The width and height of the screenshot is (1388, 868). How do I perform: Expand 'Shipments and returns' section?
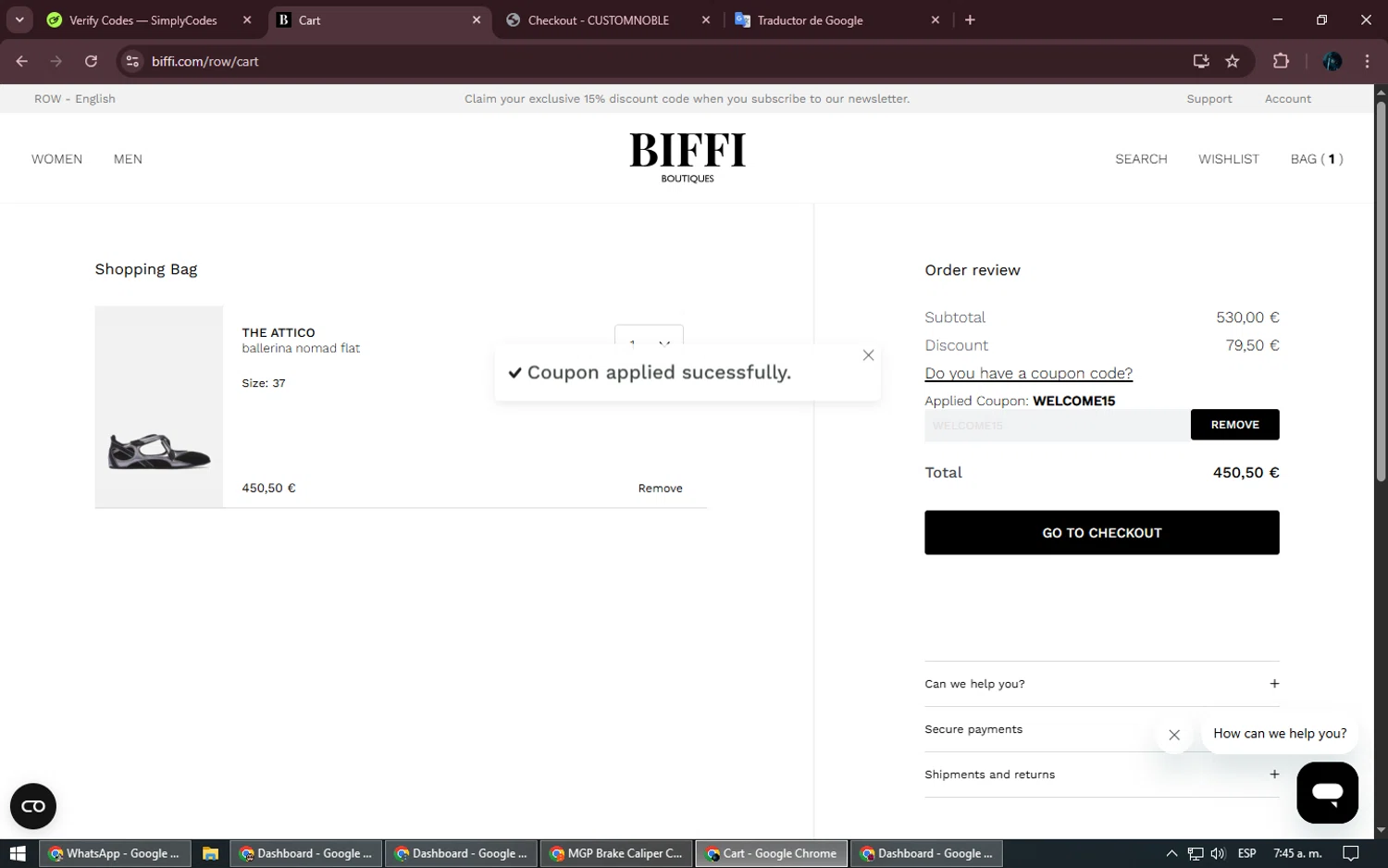click(1101, 775)
